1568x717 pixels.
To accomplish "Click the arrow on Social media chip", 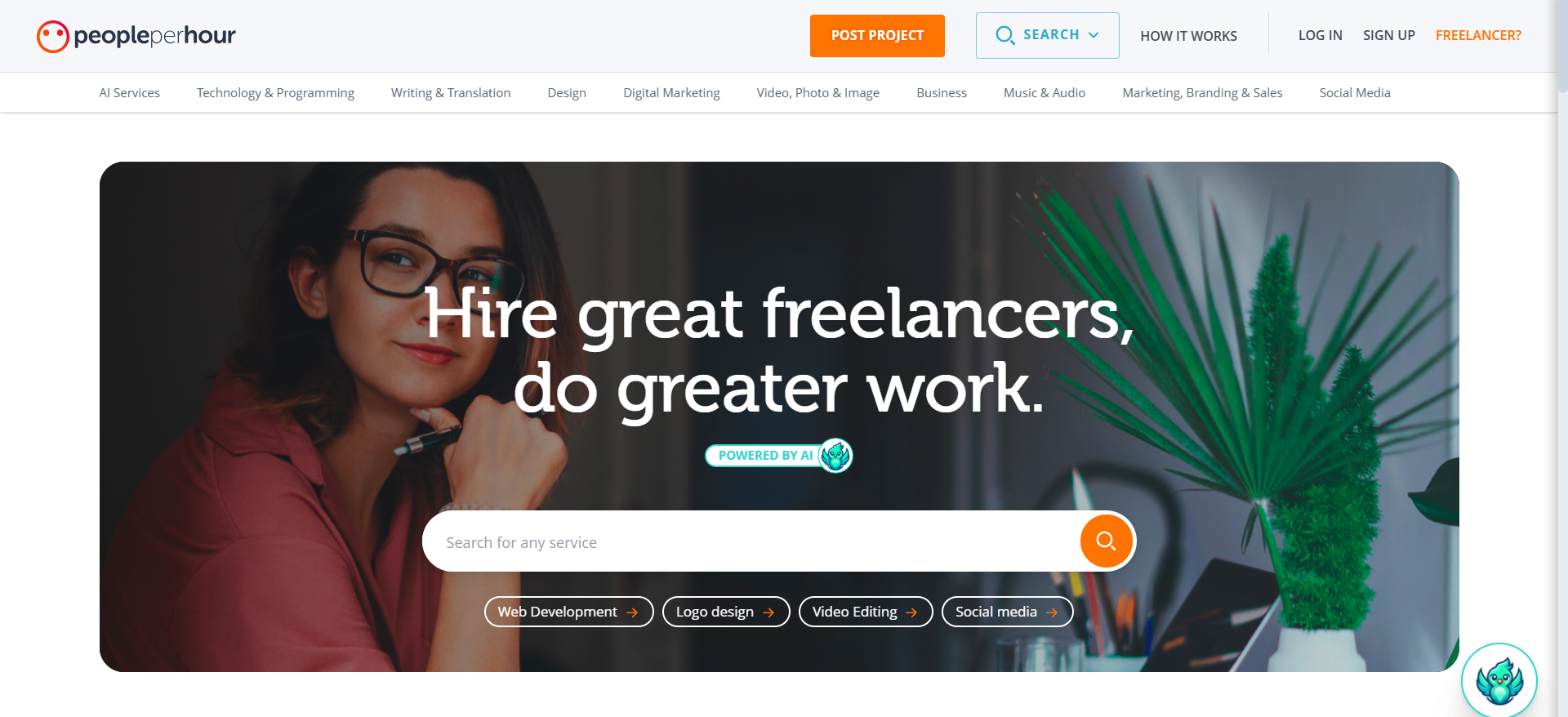I will pyautogui.click(x=1052, y=612).
